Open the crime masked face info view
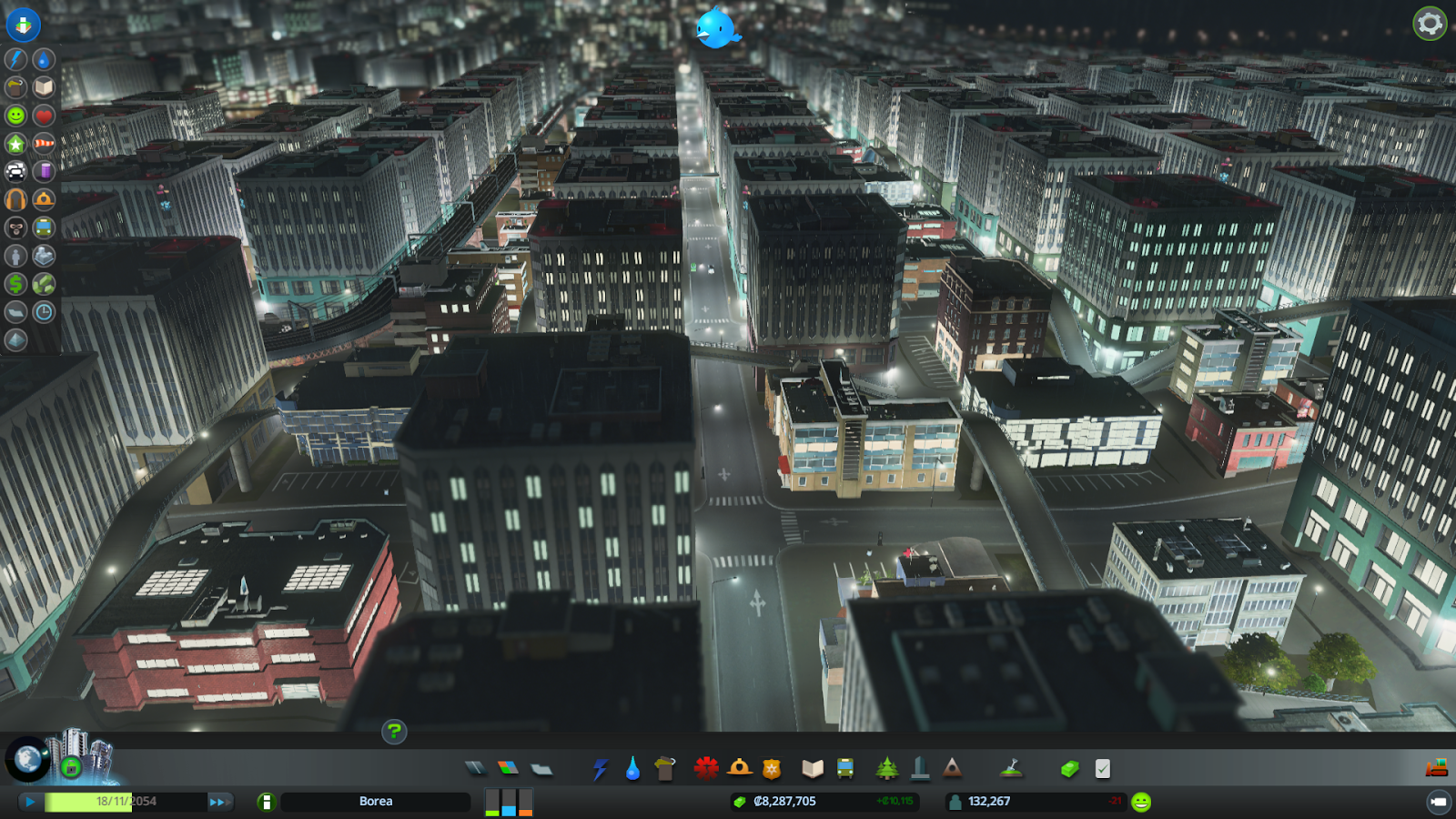Viewport: 1456px width, 819px height. [15, 227]
